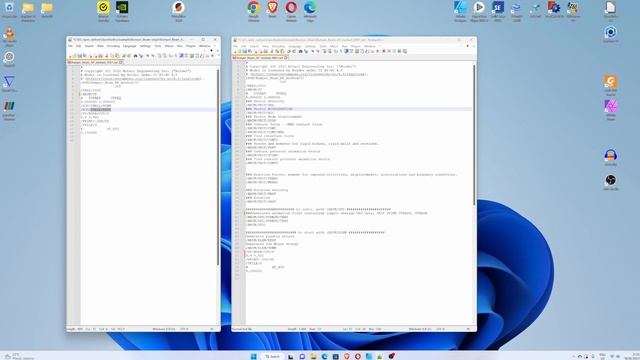Click Replace icon in left Notepad++ toolbar

[141, 56]
